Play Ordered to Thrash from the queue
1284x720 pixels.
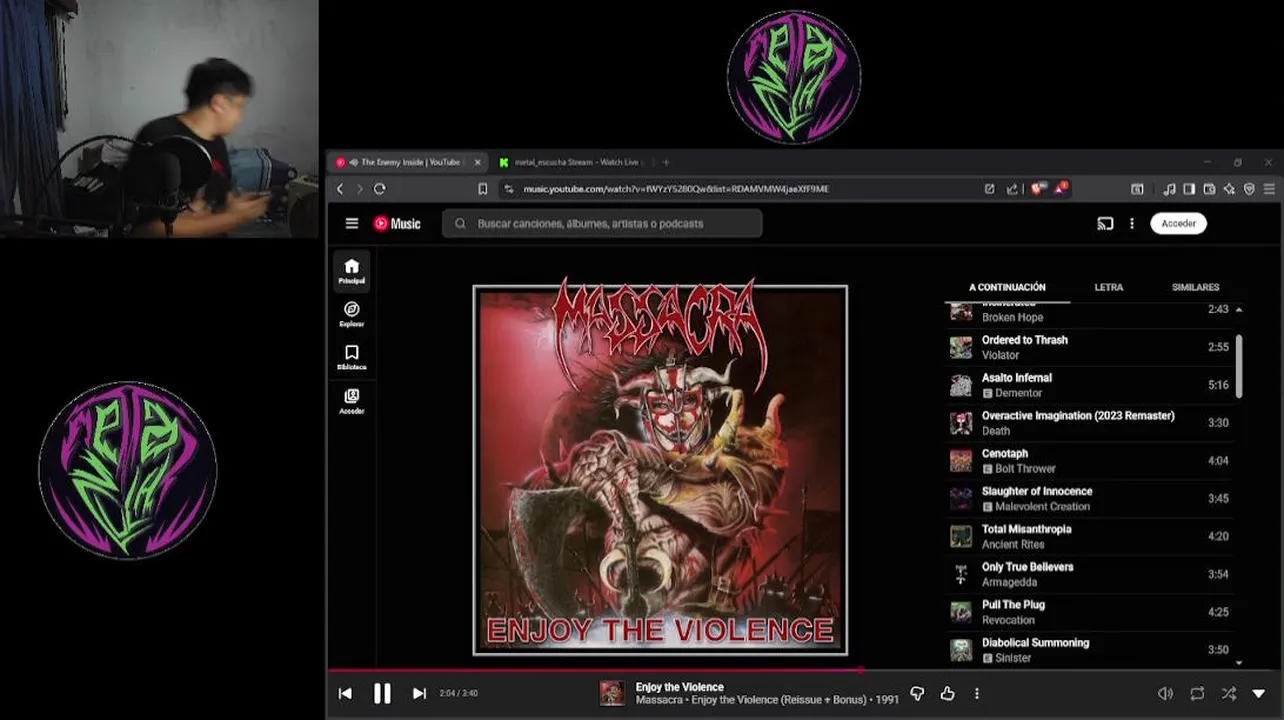[1089, 347]
